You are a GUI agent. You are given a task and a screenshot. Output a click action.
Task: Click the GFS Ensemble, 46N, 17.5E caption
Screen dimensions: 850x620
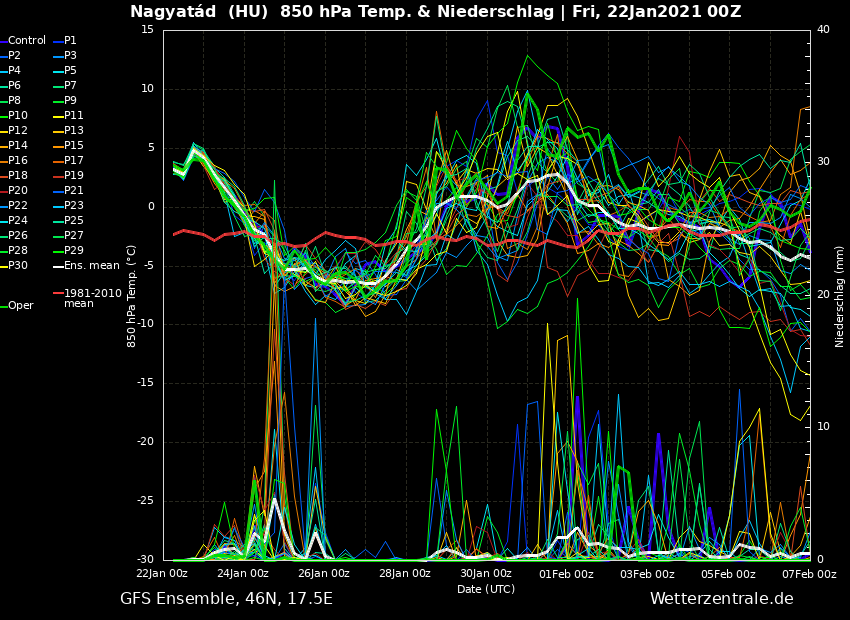226,599
